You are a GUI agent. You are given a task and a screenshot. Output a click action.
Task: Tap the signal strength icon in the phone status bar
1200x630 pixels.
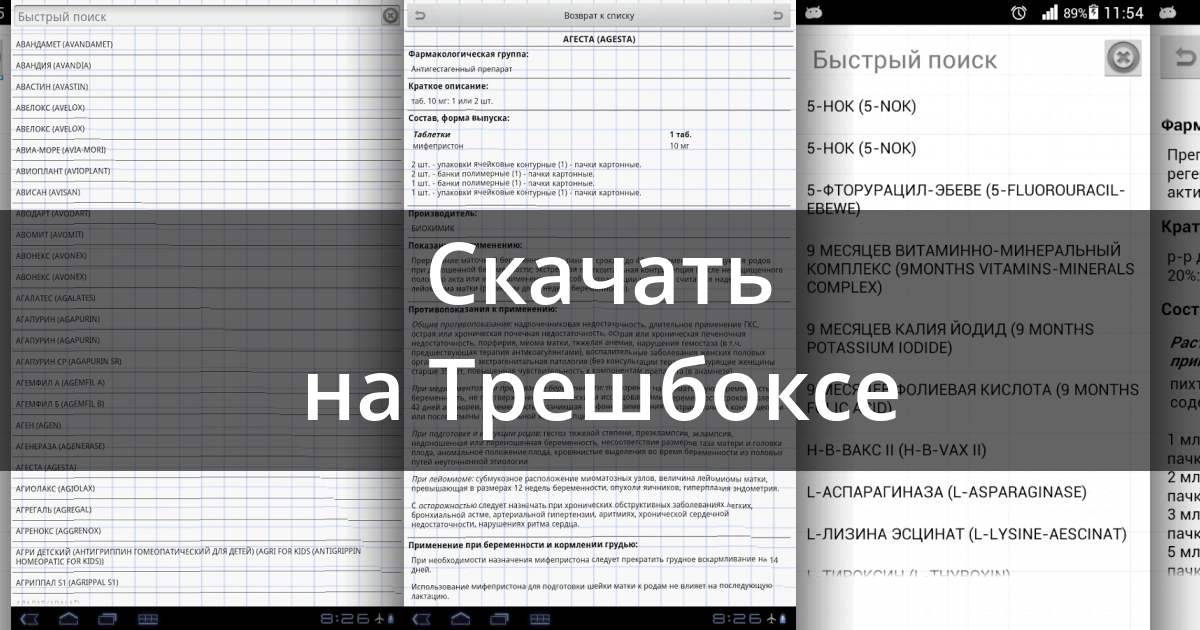coord(1049,13)
